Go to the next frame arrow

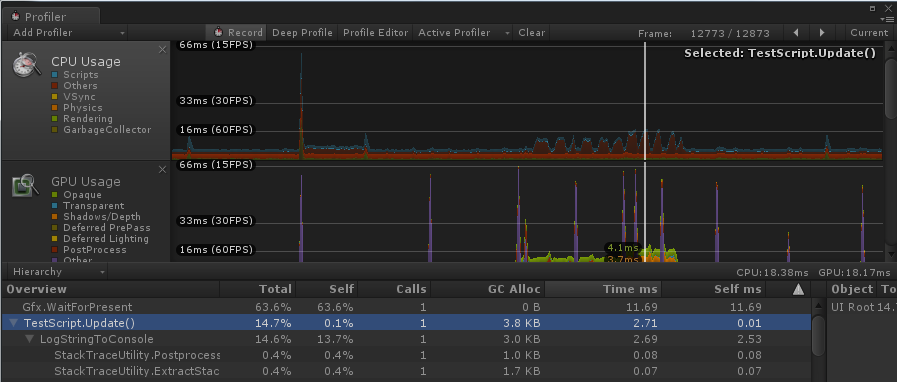coord(822,33)
